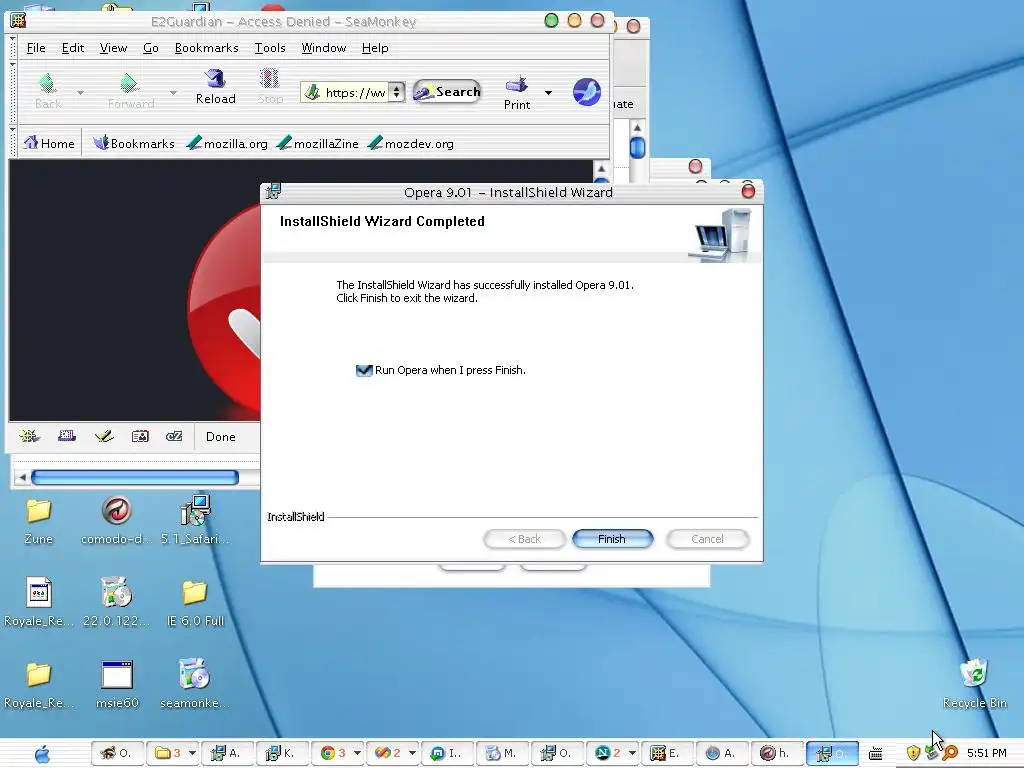The height and width of the screenshot is (768, 1024).
Task: Click the Navigator component icon in status bar
Action: 29,436
